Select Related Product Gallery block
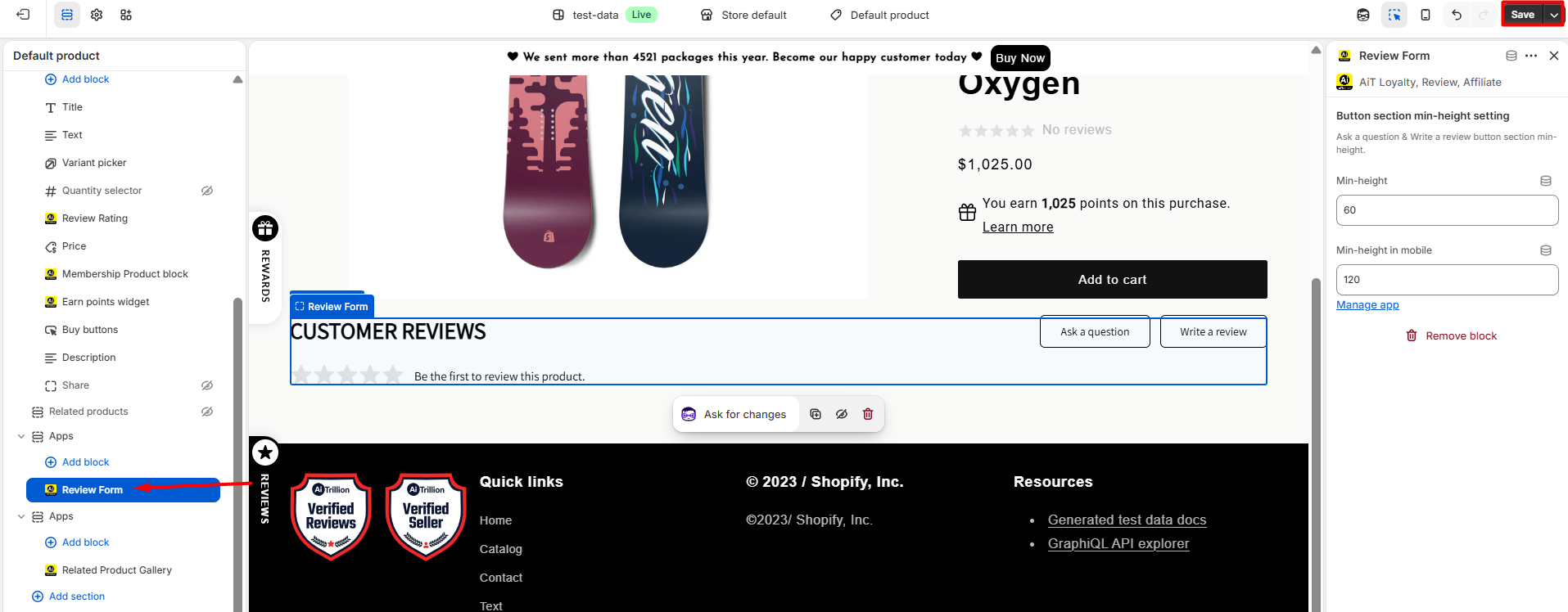Viewport: 1568px width, 612px height. click(x=116, y=570)
